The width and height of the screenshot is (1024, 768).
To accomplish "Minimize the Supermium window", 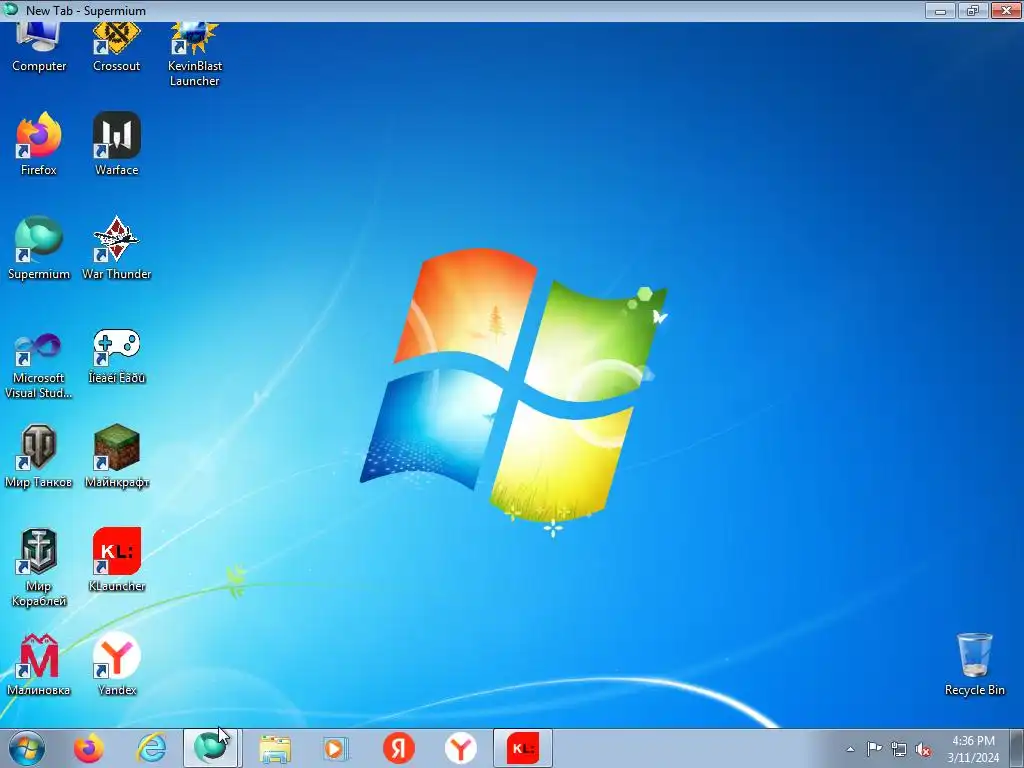I will pyautogui.click(x=940, y=10).
